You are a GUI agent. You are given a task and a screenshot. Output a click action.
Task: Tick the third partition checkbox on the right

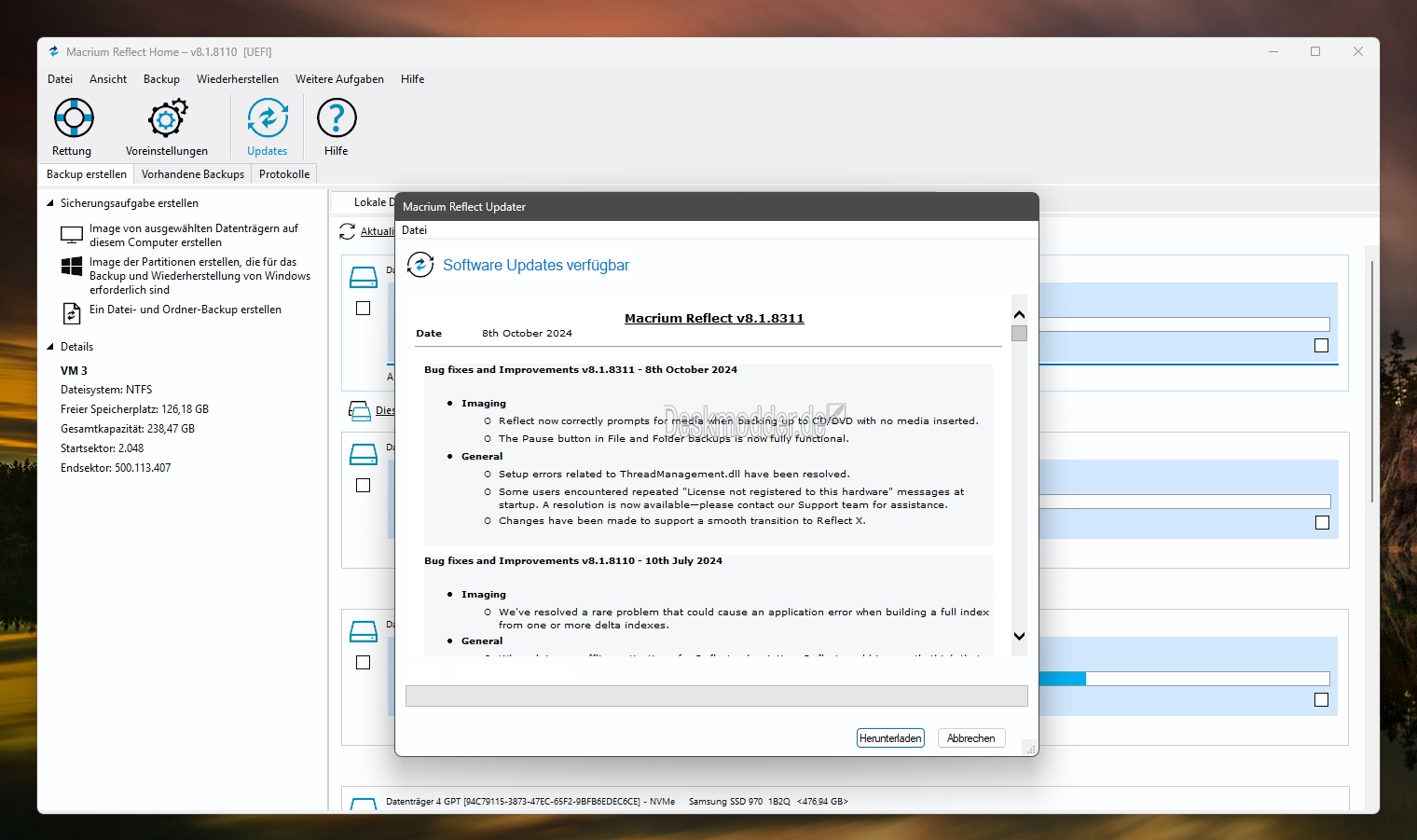pos(1321,700)
